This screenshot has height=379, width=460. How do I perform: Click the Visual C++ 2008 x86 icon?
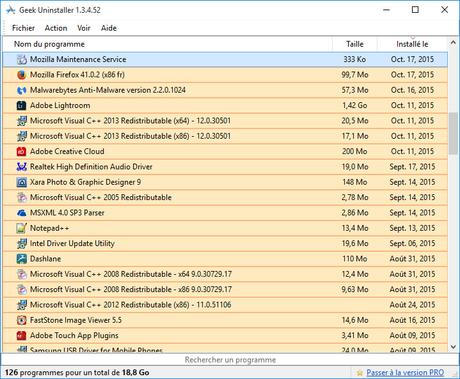tap(22, 289)
